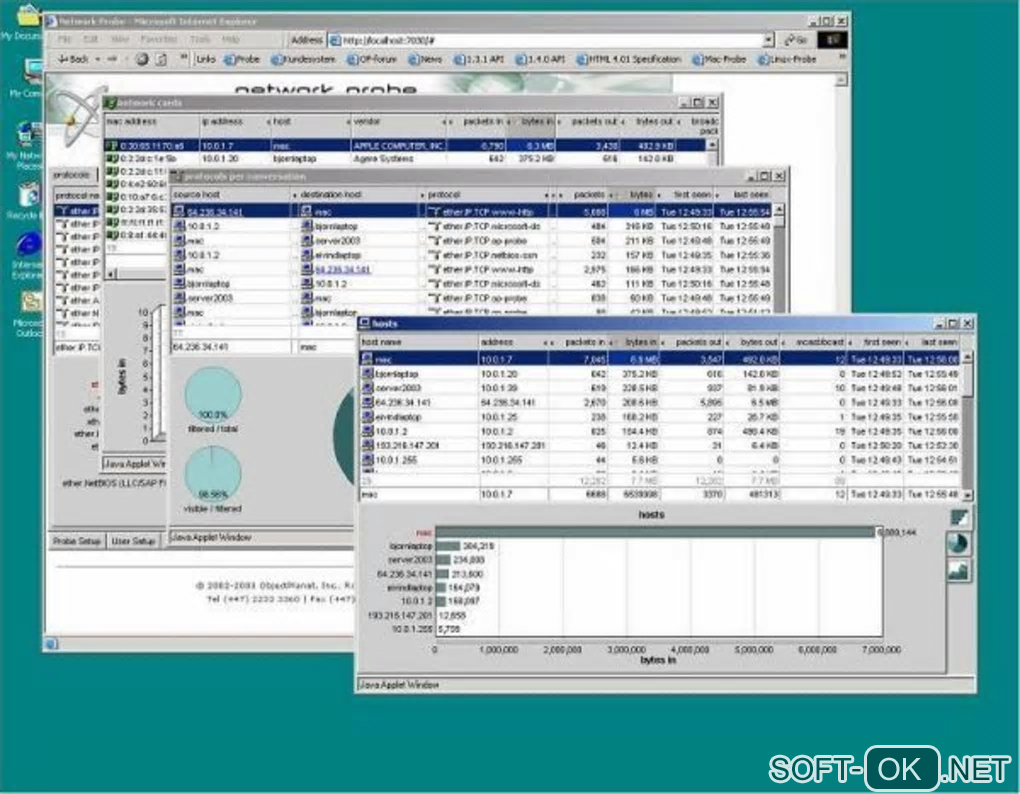This screenshot has height=794, width=1020.
Task: Open HTML 4.01 Specification favorite link
Action: pos(628,59)
